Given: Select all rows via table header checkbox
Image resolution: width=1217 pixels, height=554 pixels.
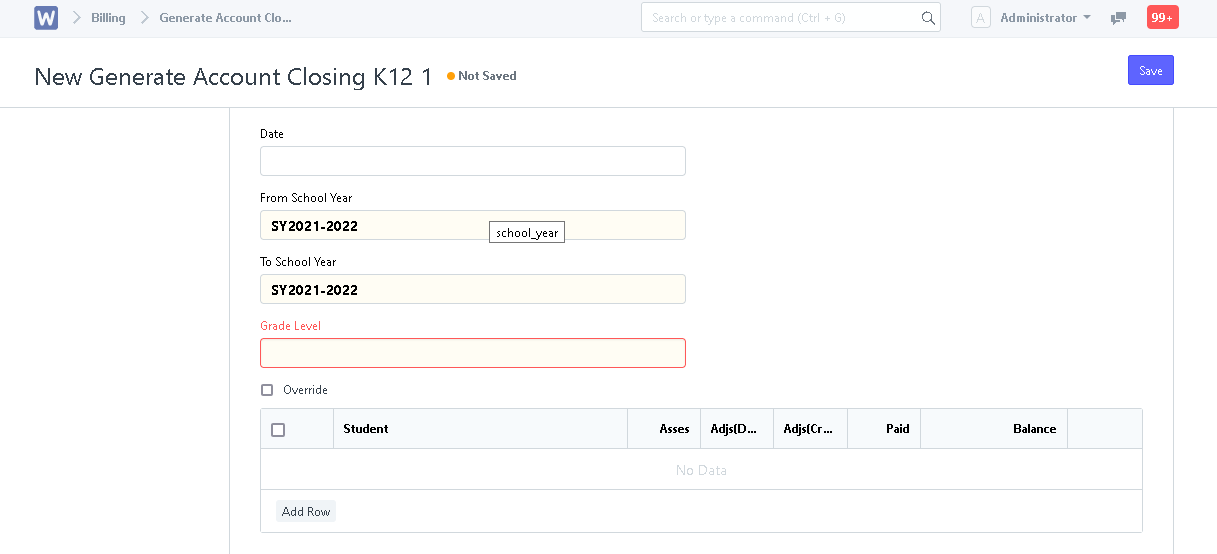Looking at the screenshot, I should pyautogui.click(x=278, y=430).
